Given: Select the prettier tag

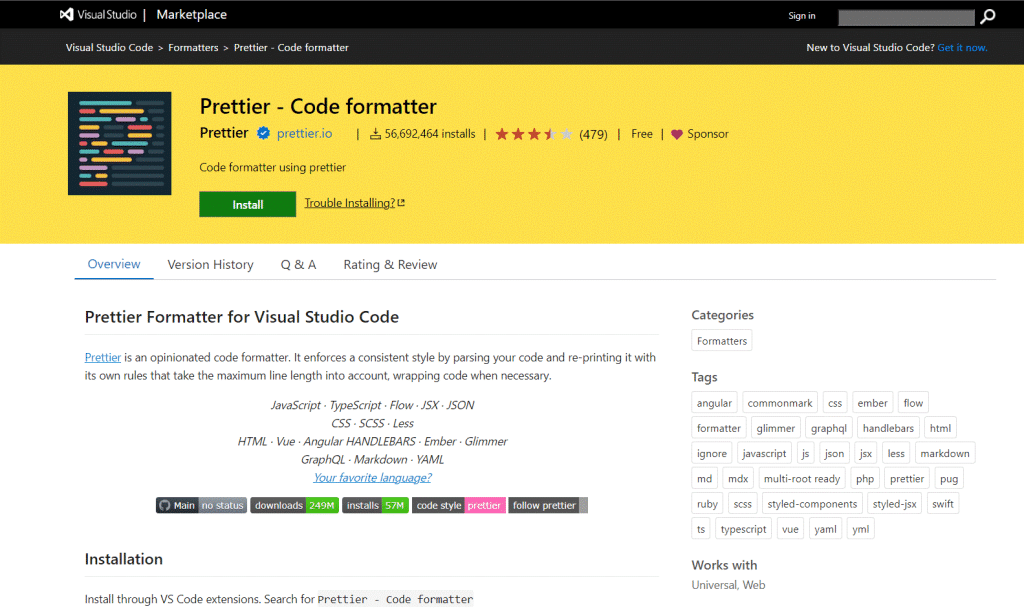Looking at the screenshot, I should [906, 478].
